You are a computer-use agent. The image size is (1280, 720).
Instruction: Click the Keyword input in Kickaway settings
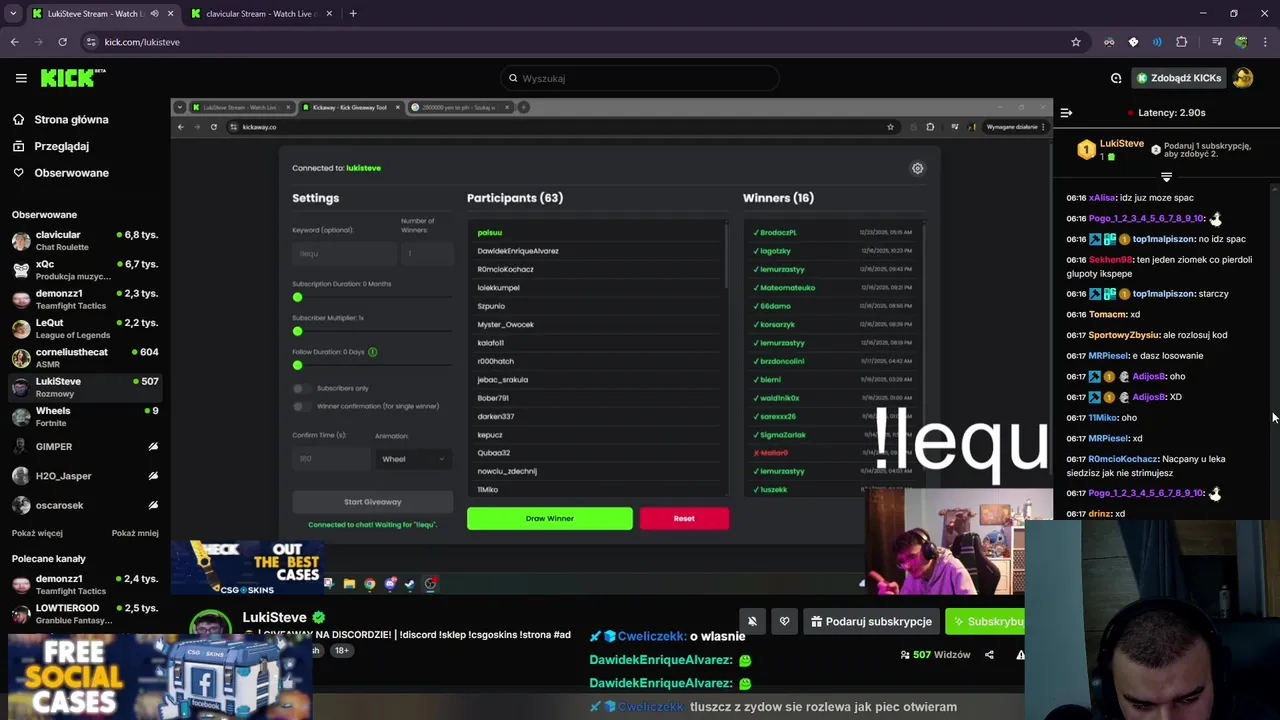point(344,253)
